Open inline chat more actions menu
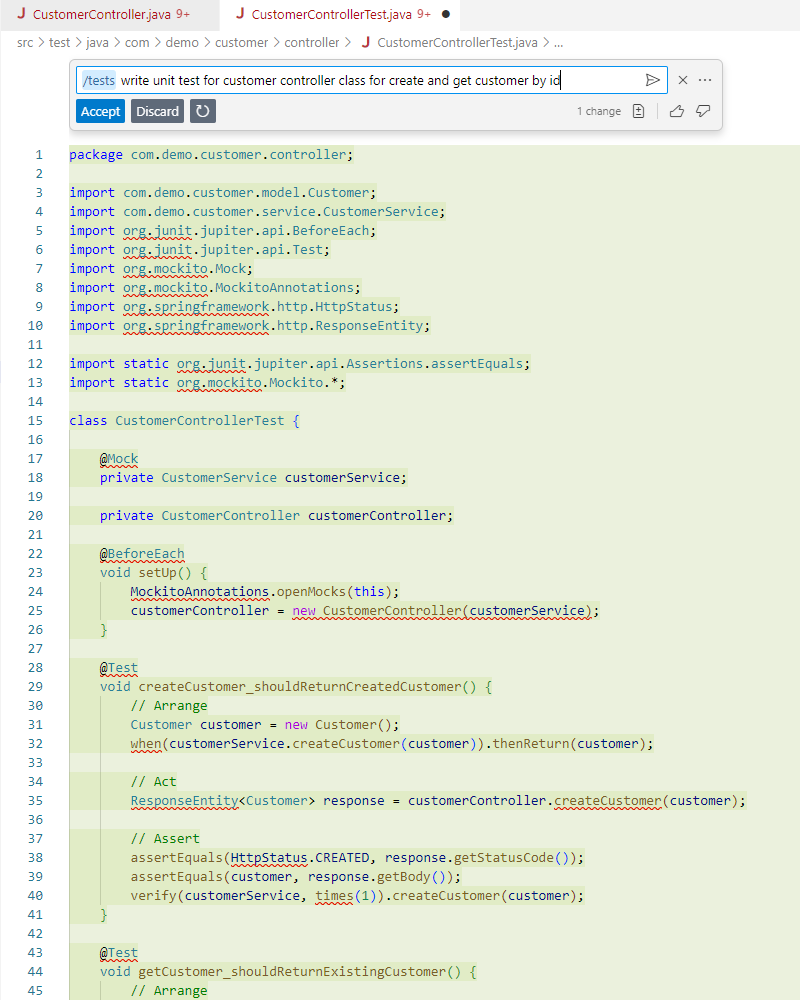 705,80
